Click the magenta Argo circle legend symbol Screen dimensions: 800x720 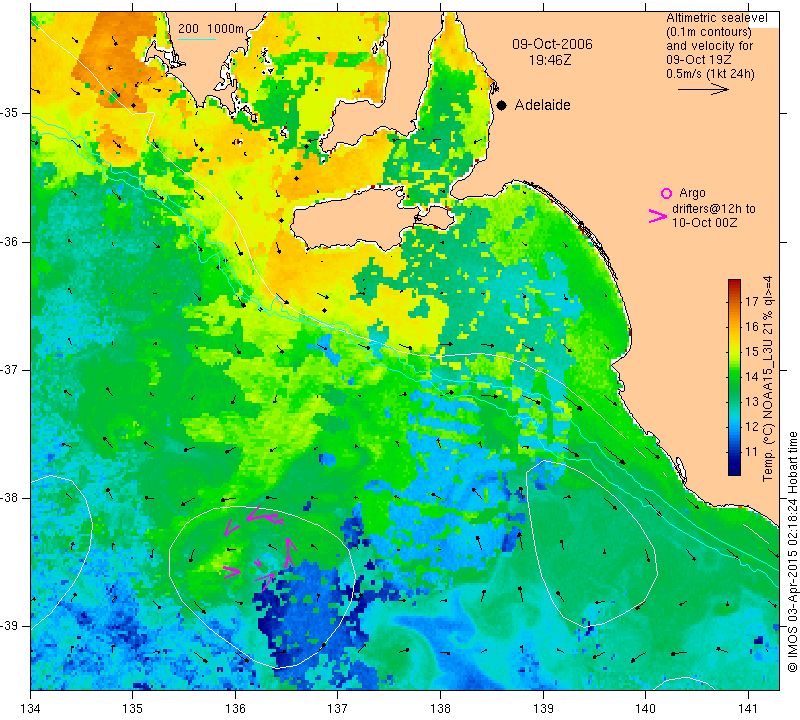666,193
